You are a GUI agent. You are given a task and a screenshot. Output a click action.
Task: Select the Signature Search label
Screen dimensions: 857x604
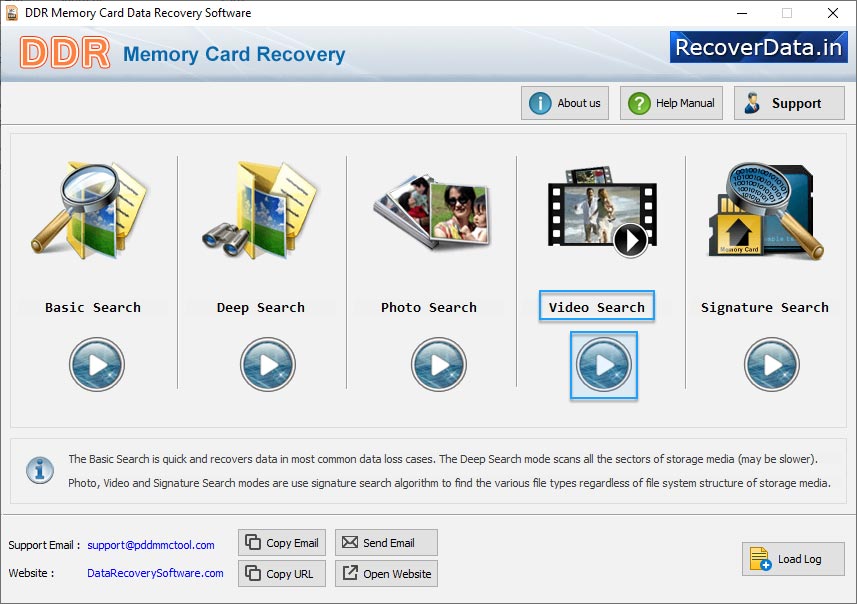pyautogui.click(x=765, y=307)
